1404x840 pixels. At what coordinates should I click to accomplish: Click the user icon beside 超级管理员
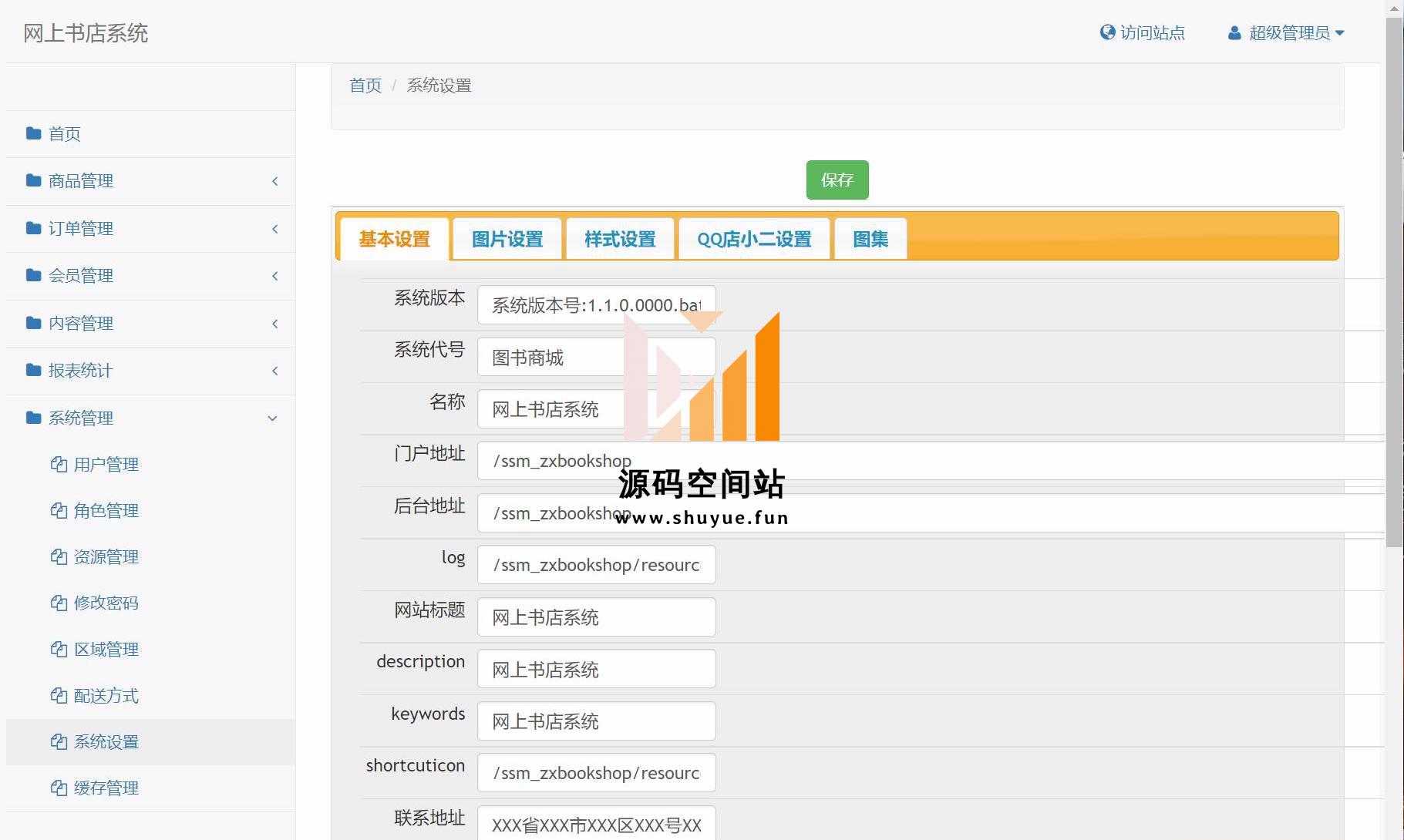click(x=1234, y=33)
